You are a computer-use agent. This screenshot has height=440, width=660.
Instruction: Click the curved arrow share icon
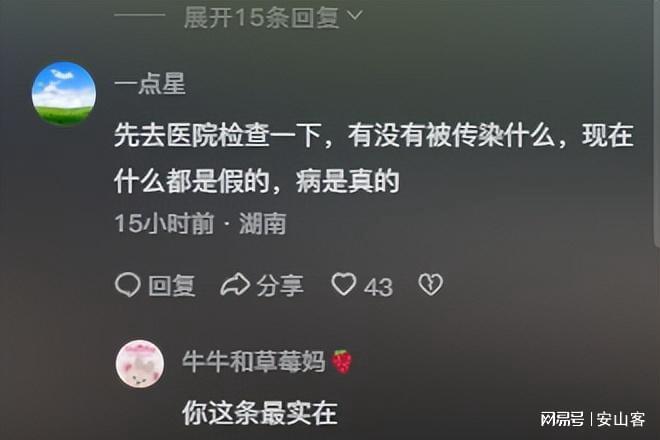(235, 285)
